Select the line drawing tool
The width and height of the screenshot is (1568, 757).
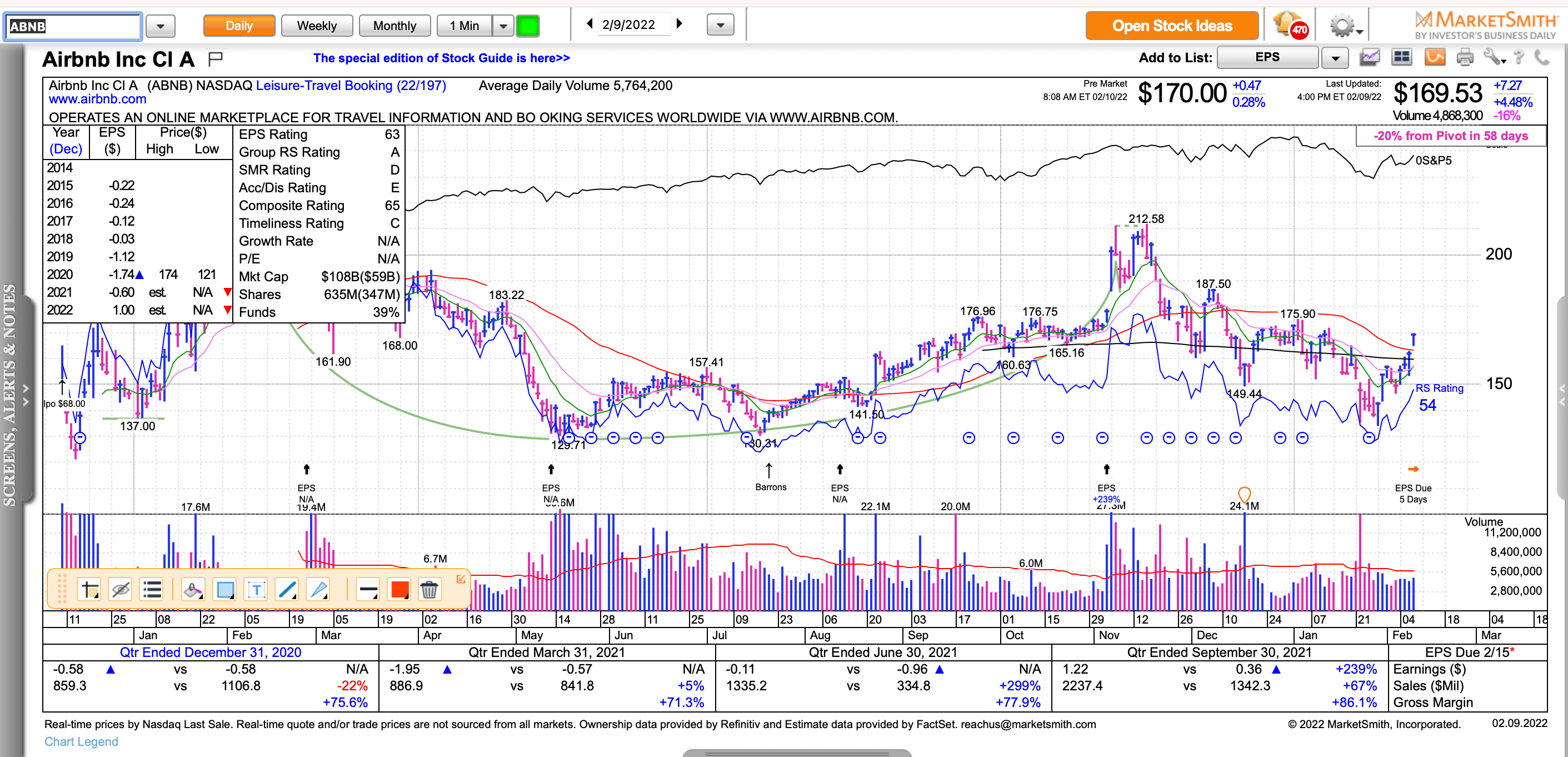(287, 590)
